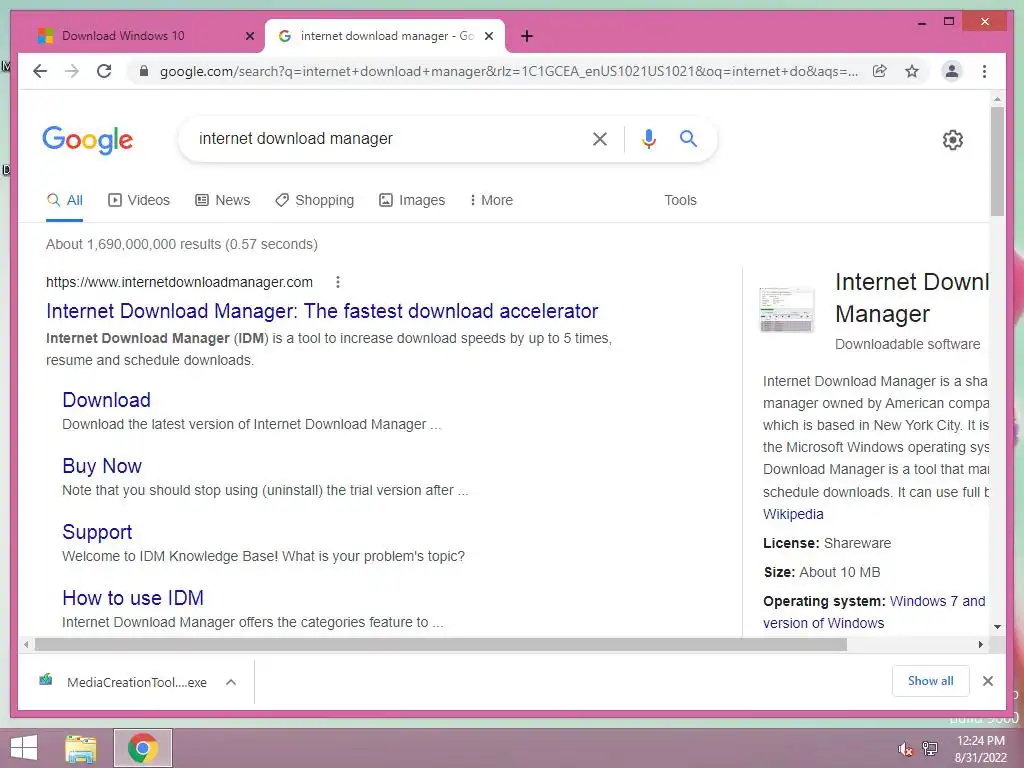
Task: Click the Google logo
Action: tap(88, 140)
